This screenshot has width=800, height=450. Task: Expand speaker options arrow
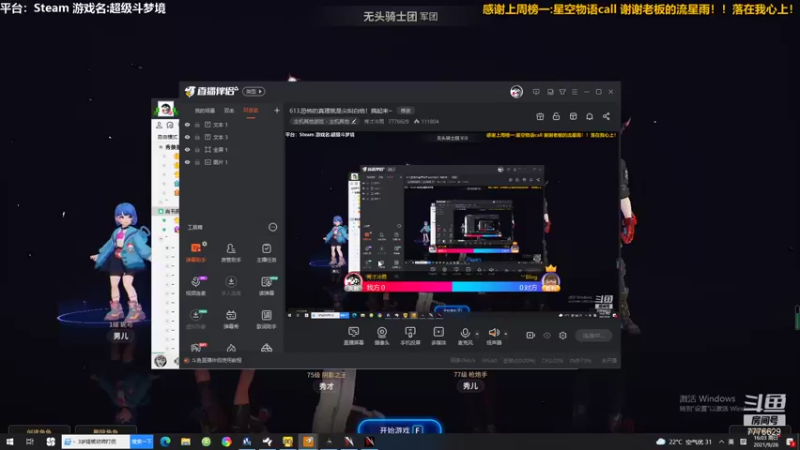506,334
